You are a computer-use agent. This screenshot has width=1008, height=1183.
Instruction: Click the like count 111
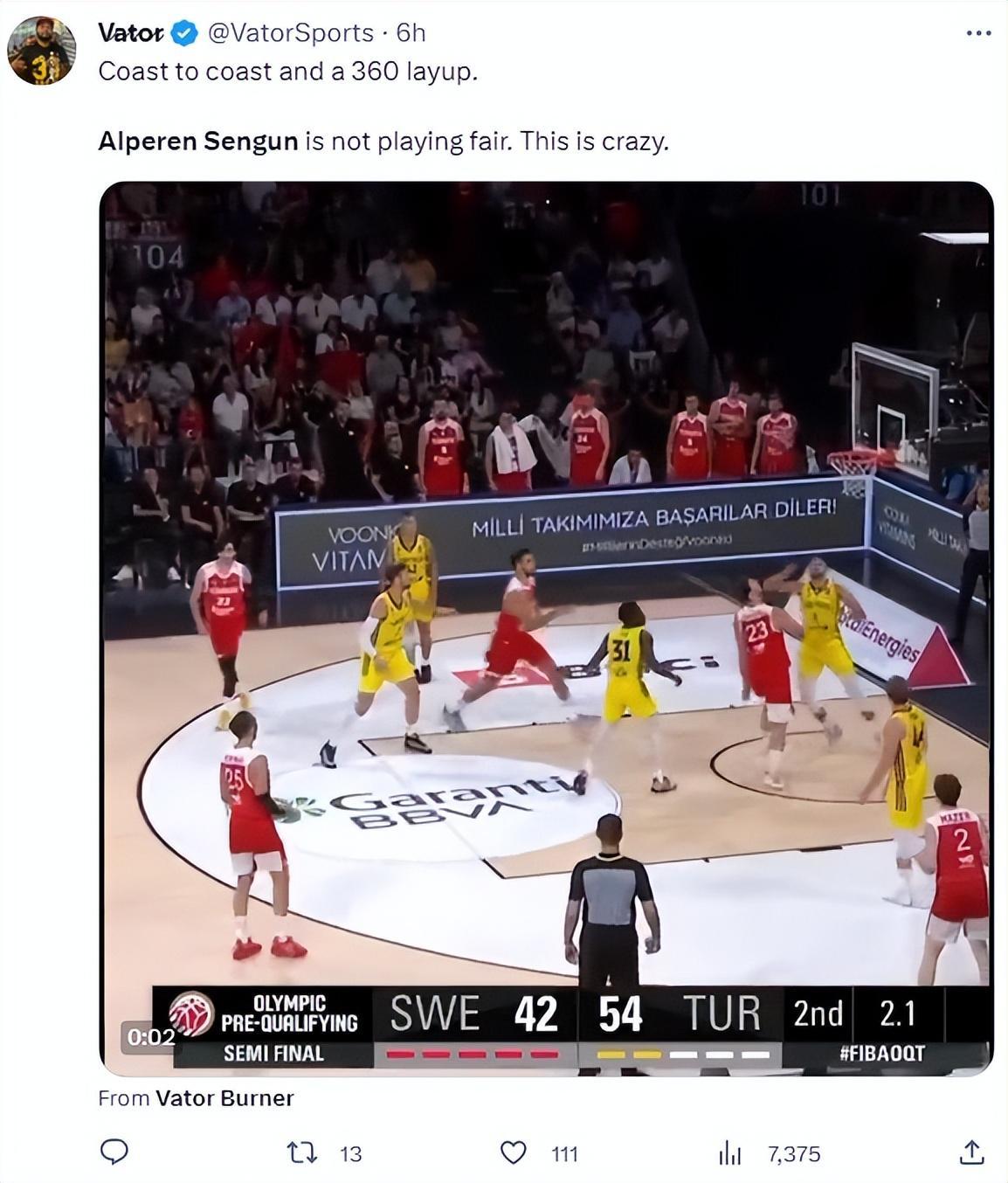[564, 1154]
